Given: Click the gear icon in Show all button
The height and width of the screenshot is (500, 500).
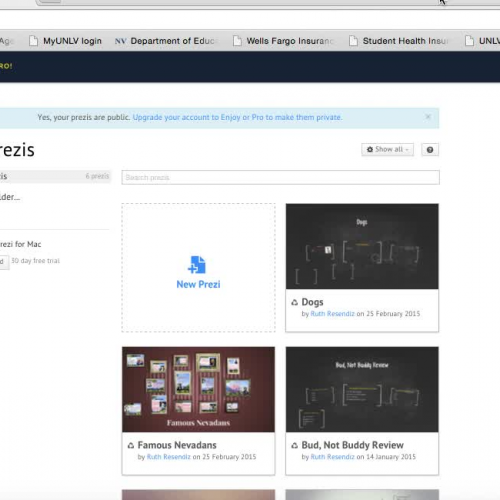Looking at the screenshot, I should pos(370,149).
